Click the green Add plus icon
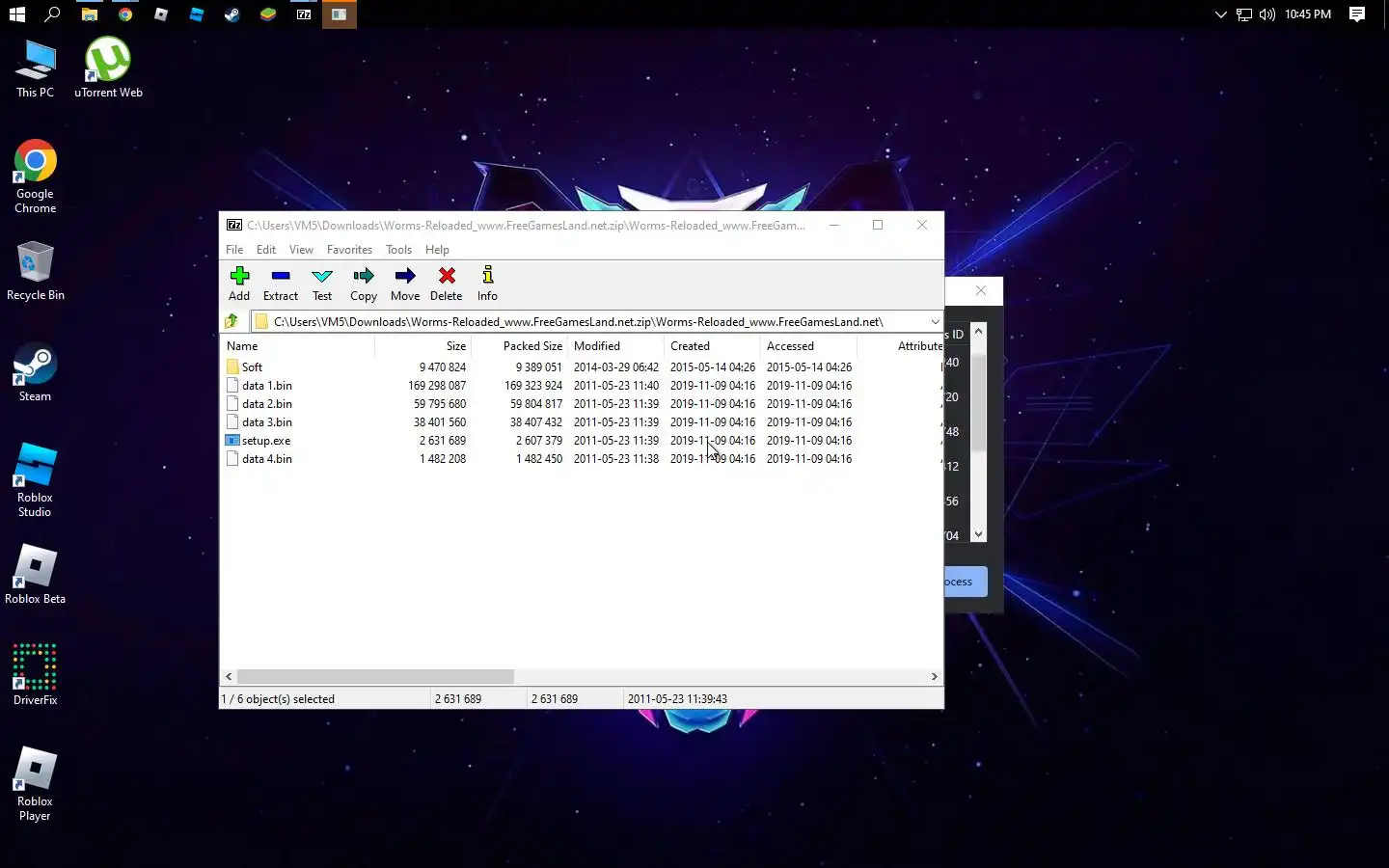Screen dimensions: 1389x868 [239, 276]
